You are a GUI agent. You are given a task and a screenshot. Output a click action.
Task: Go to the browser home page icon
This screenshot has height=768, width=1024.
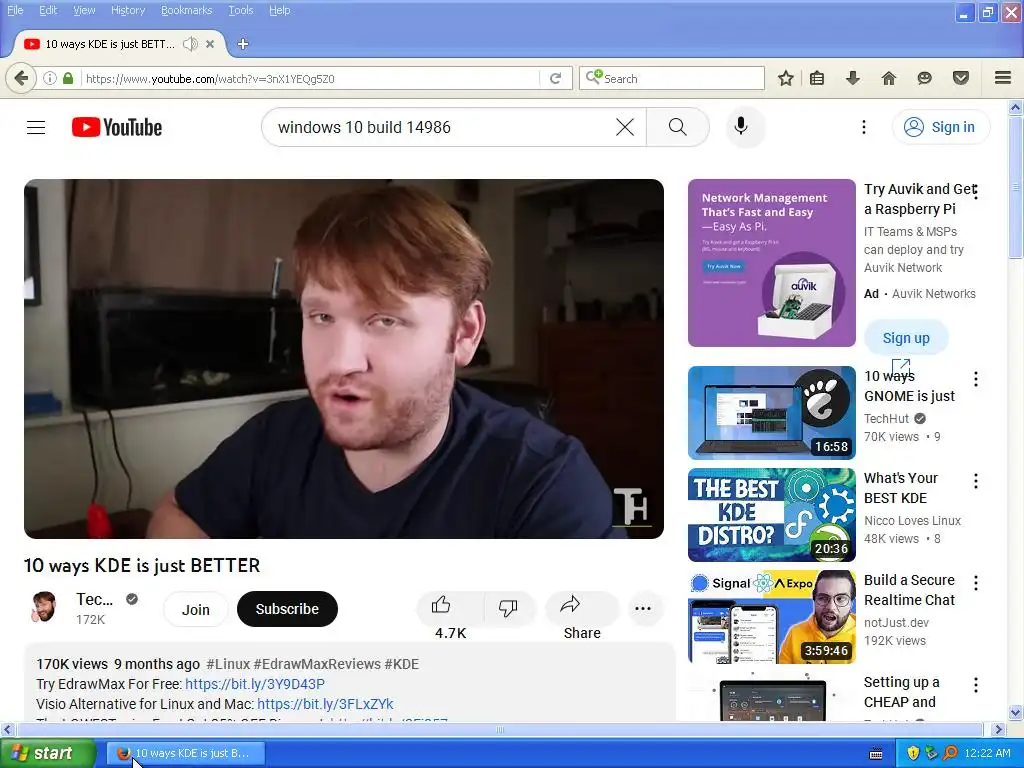pyautogui.click(x=888, y=78)
